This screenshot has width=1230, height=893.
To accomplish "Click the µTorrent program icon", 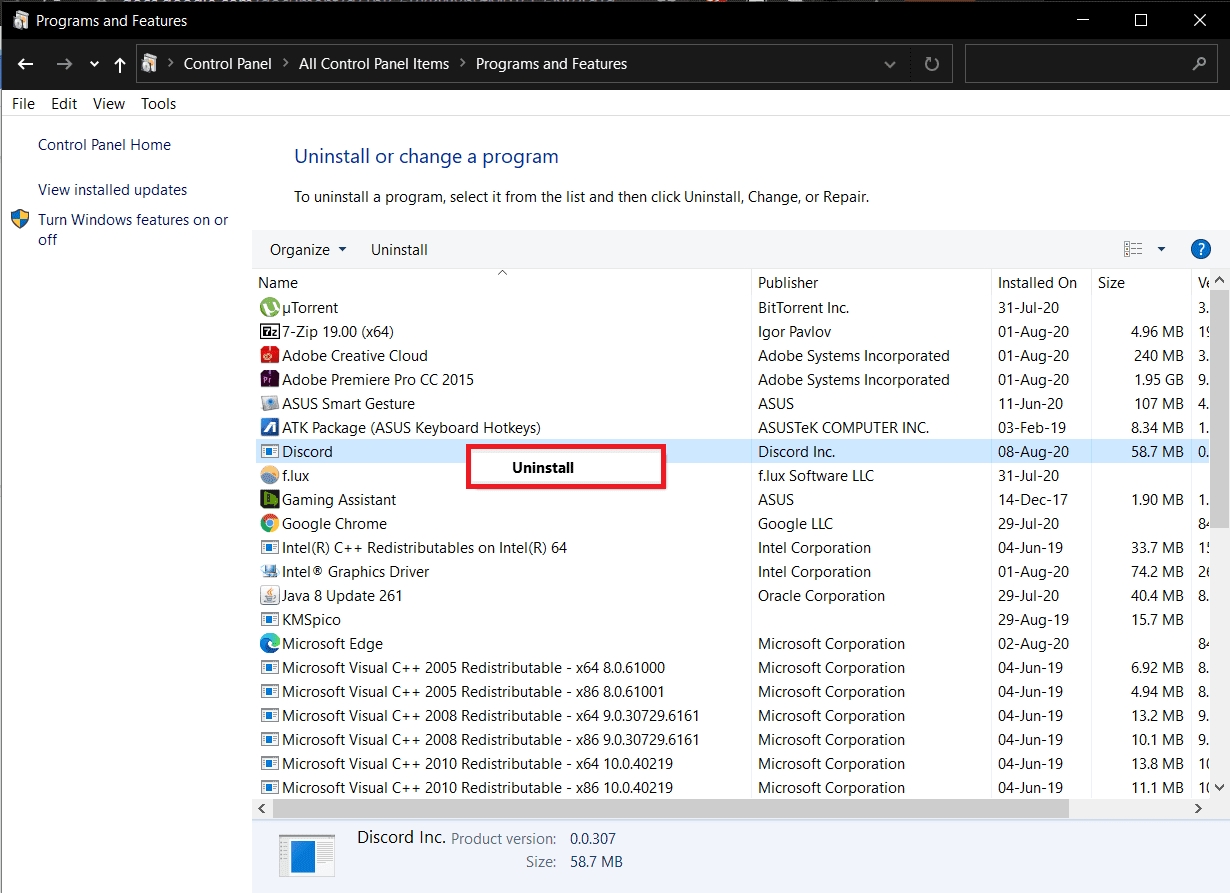I will click(269, 308).
